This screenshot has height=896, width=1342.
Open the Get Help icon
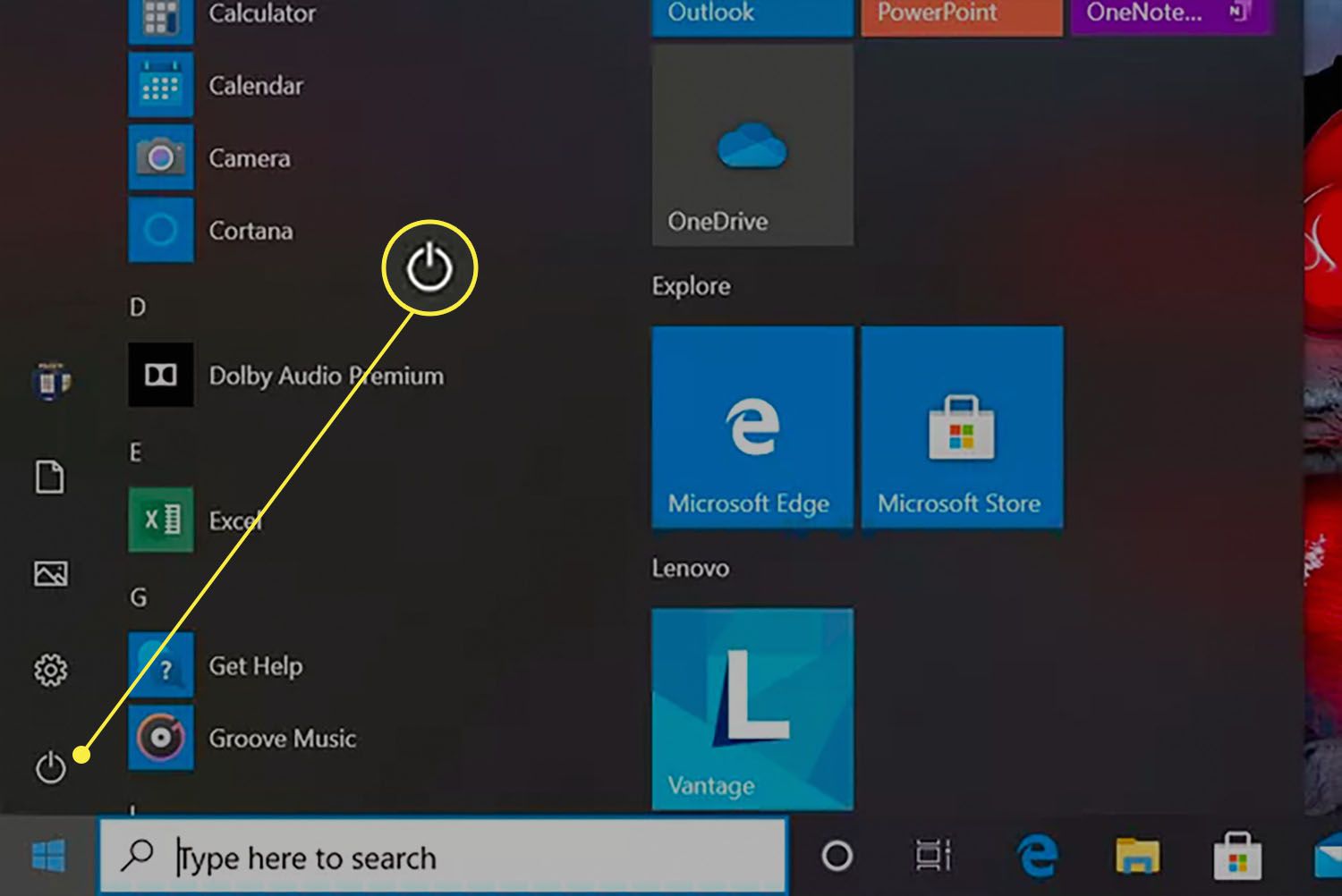[161, 664]
